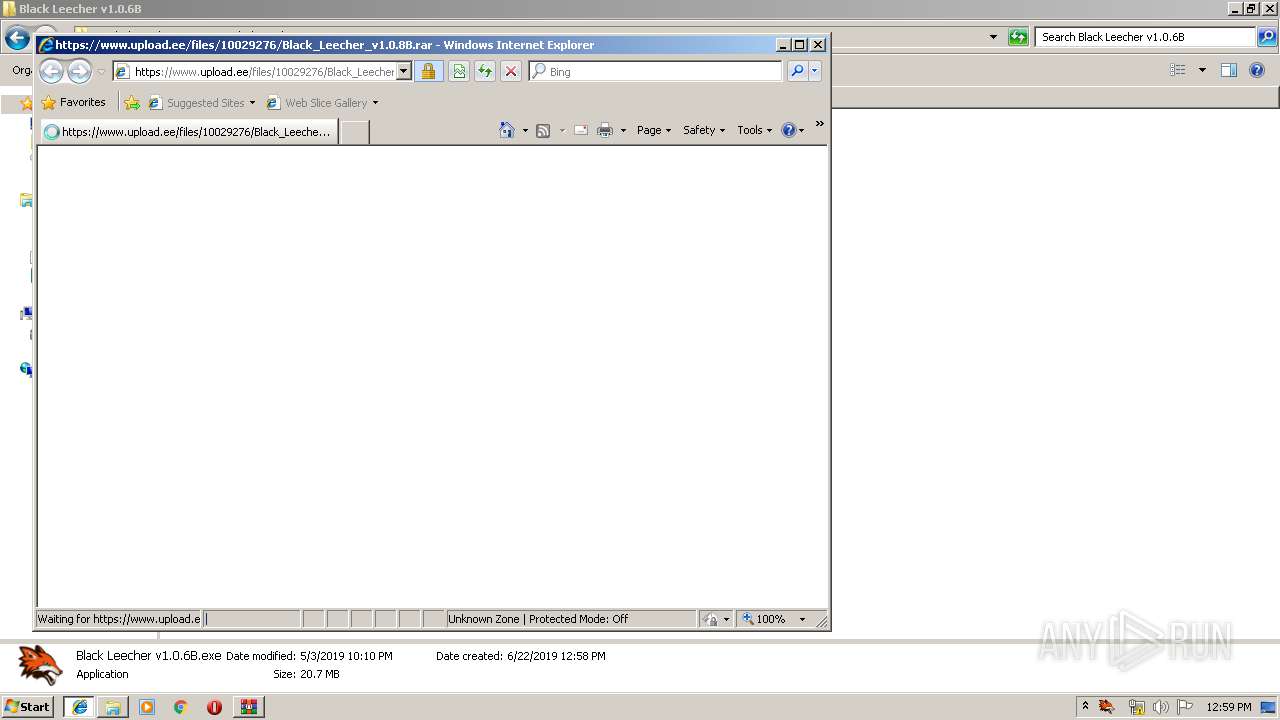Click the Date created 6/22/2019 value
The image size is (1280, 720).
tap(556, 656)
